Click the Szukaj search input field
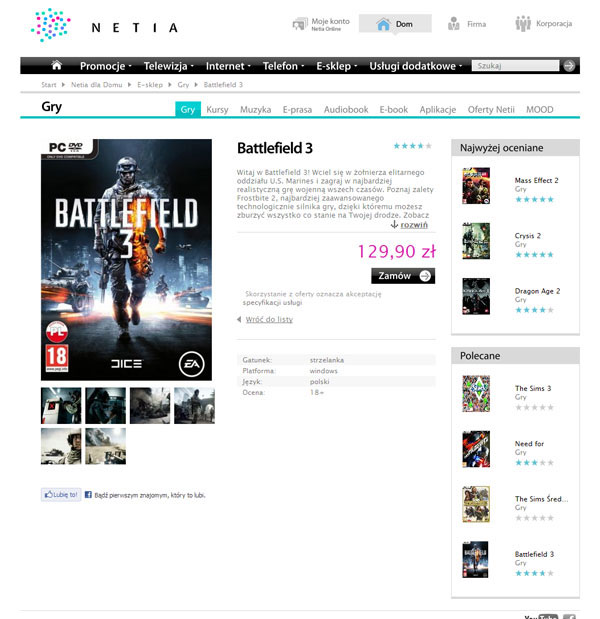This screenshot has width=600, height=619. coord(516,66)
